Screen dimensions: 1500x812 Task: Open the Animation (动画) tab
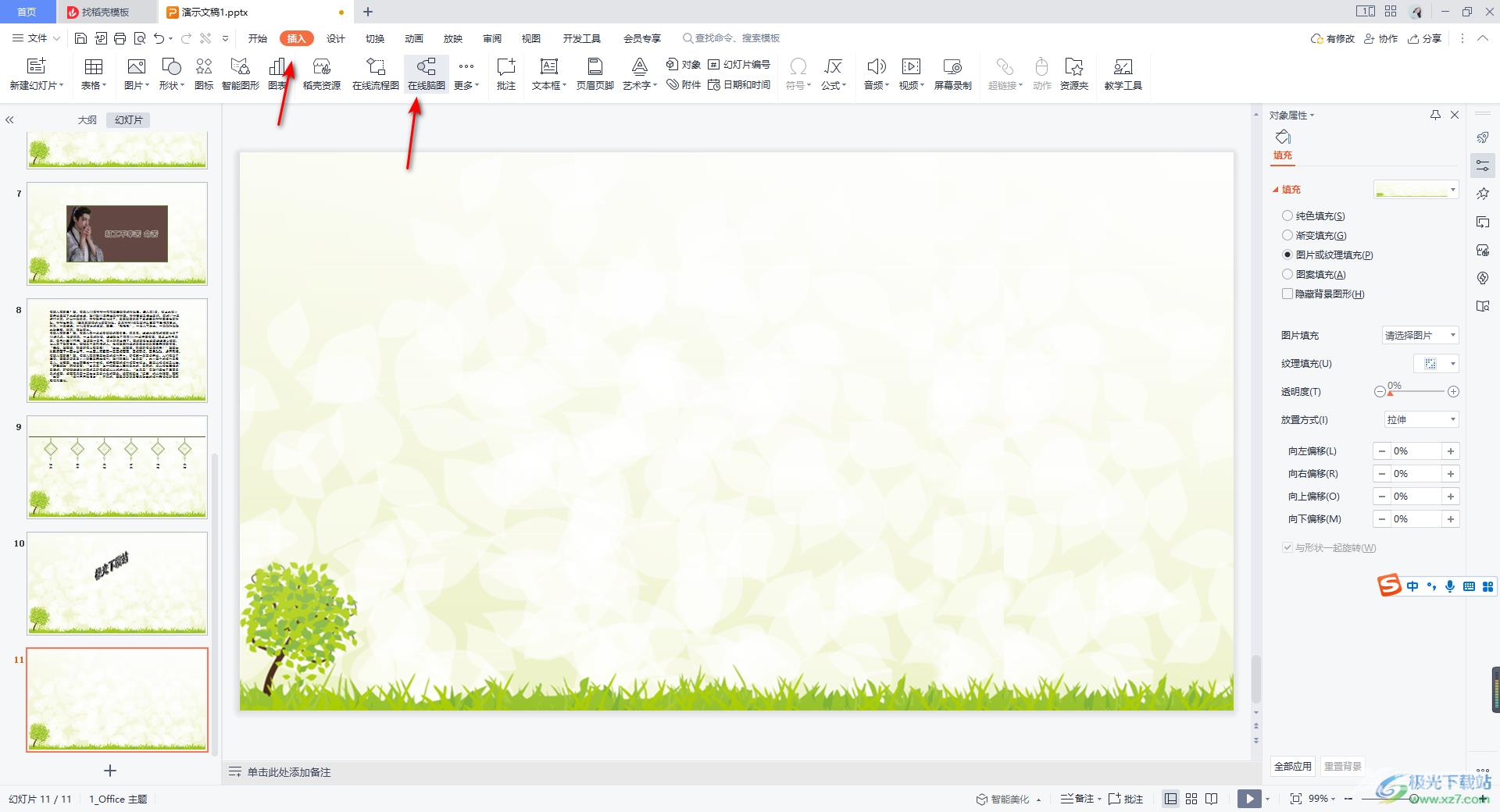click(x=414, y=38)
